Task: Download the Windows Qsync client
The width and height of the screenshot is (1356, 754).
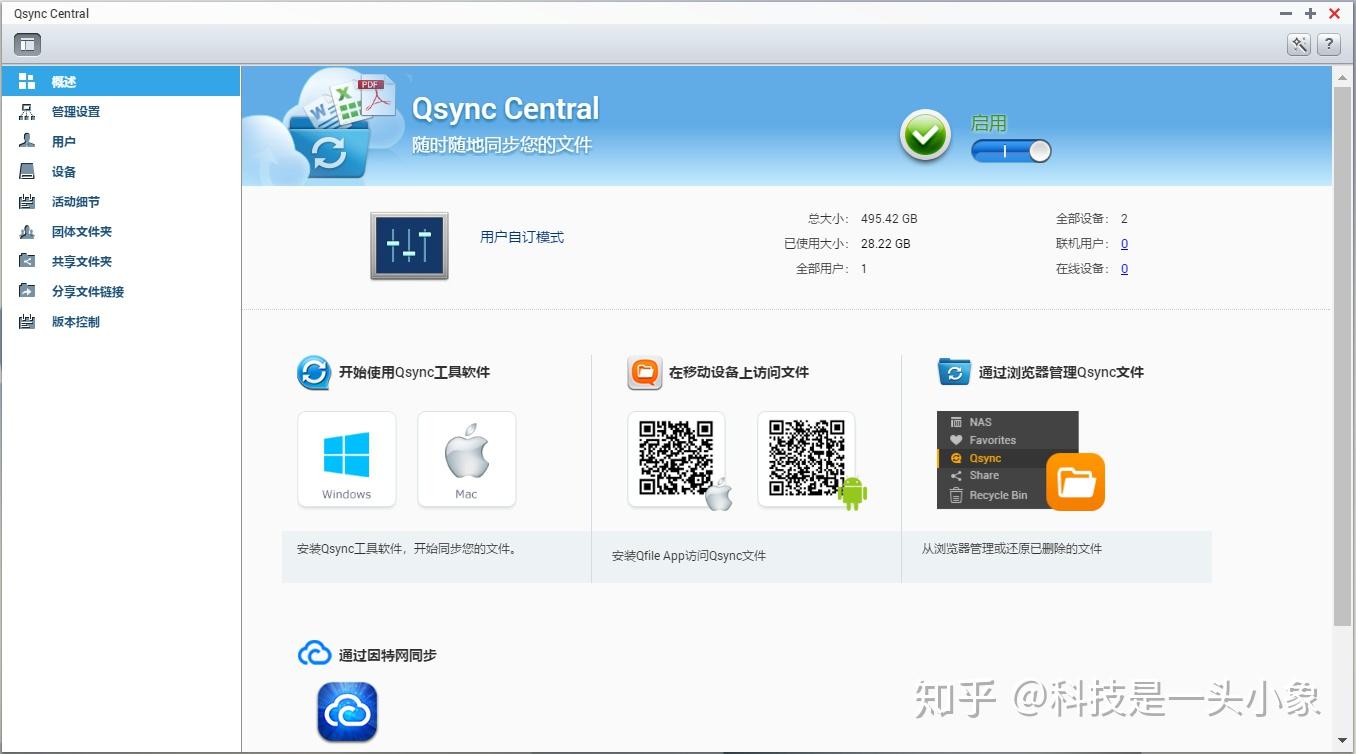Action: point(346,459)
